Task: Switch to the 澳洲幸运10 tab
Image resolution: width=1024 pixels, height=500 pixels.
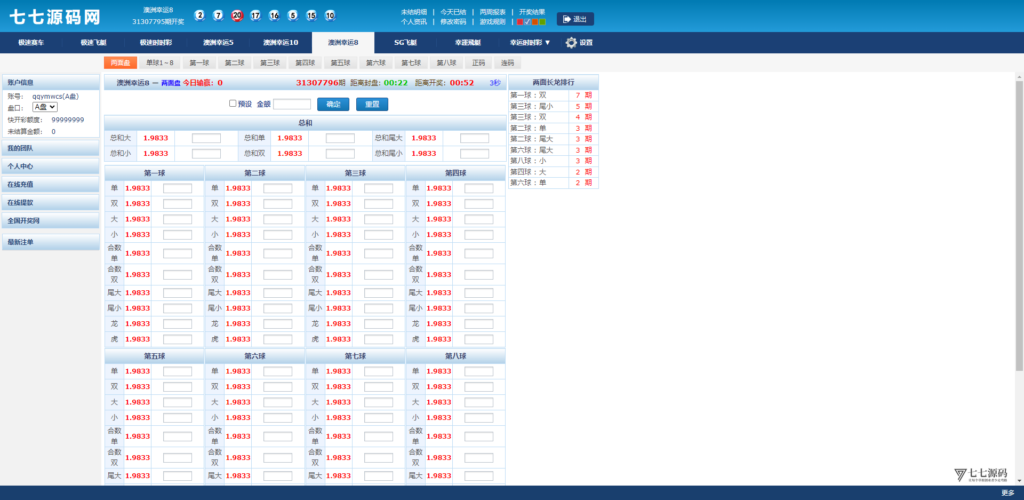Action: coord(281,43)
